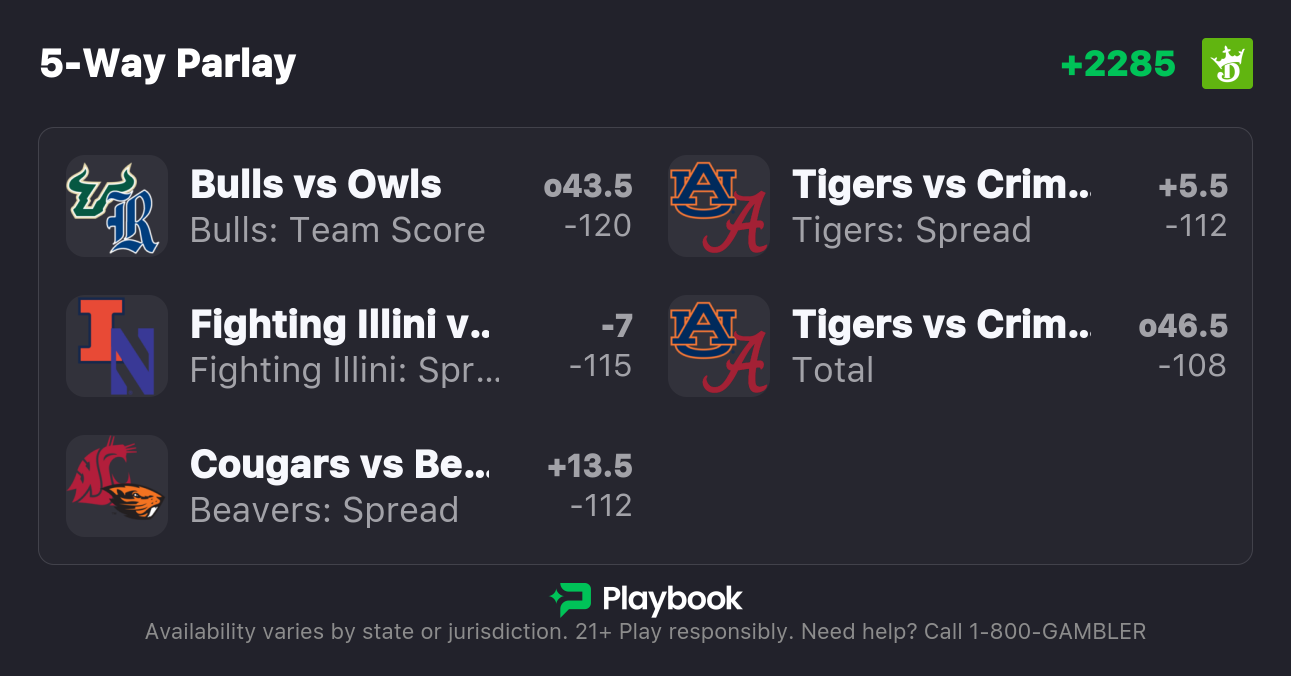Image resolution: width=1291 pixels, height=676 pixels.
Task: Open the Bulls vs Owls matchup title
Action: coord(315,185)
